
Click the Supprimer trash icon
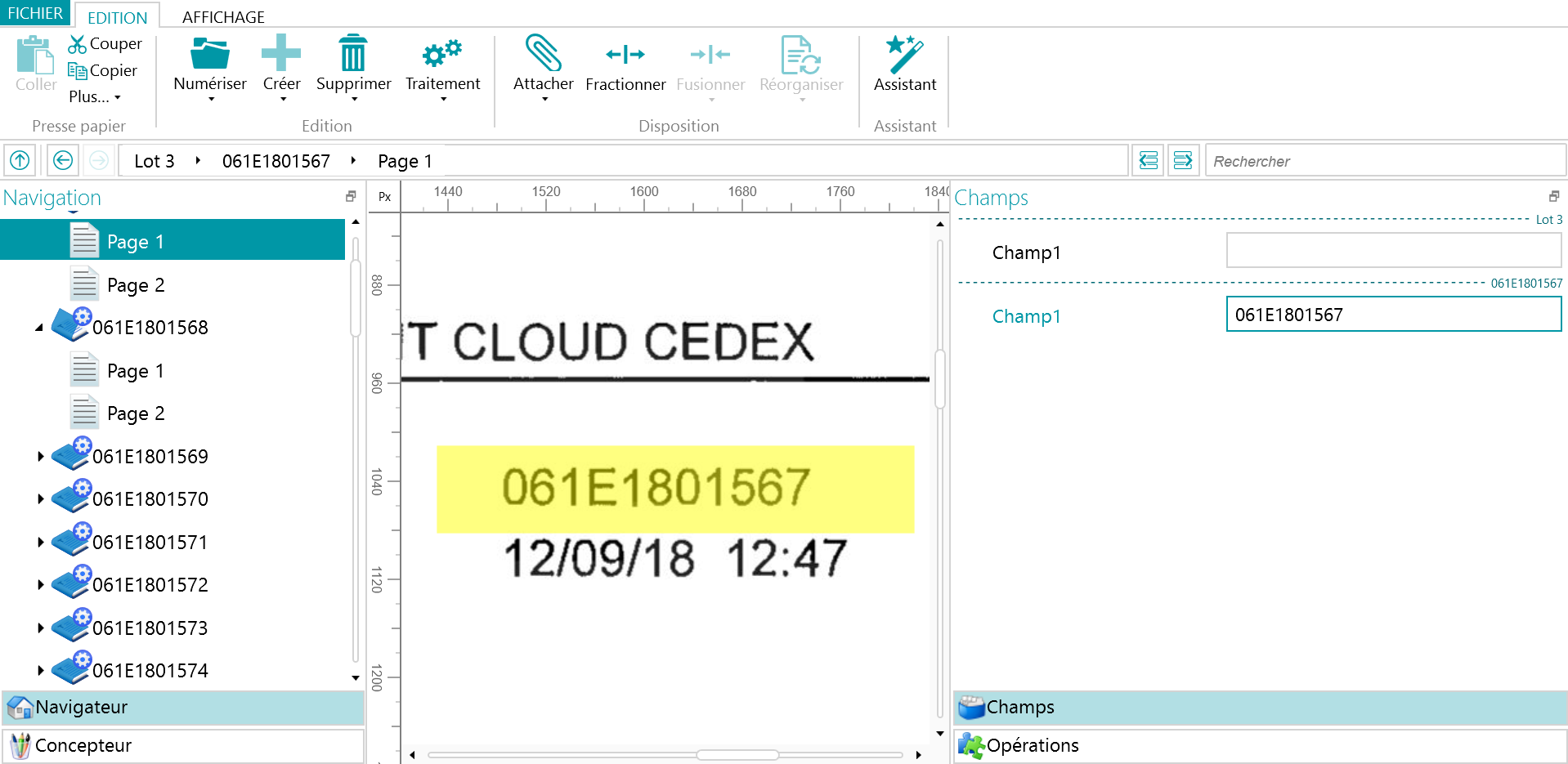click(x=352, y=55)
